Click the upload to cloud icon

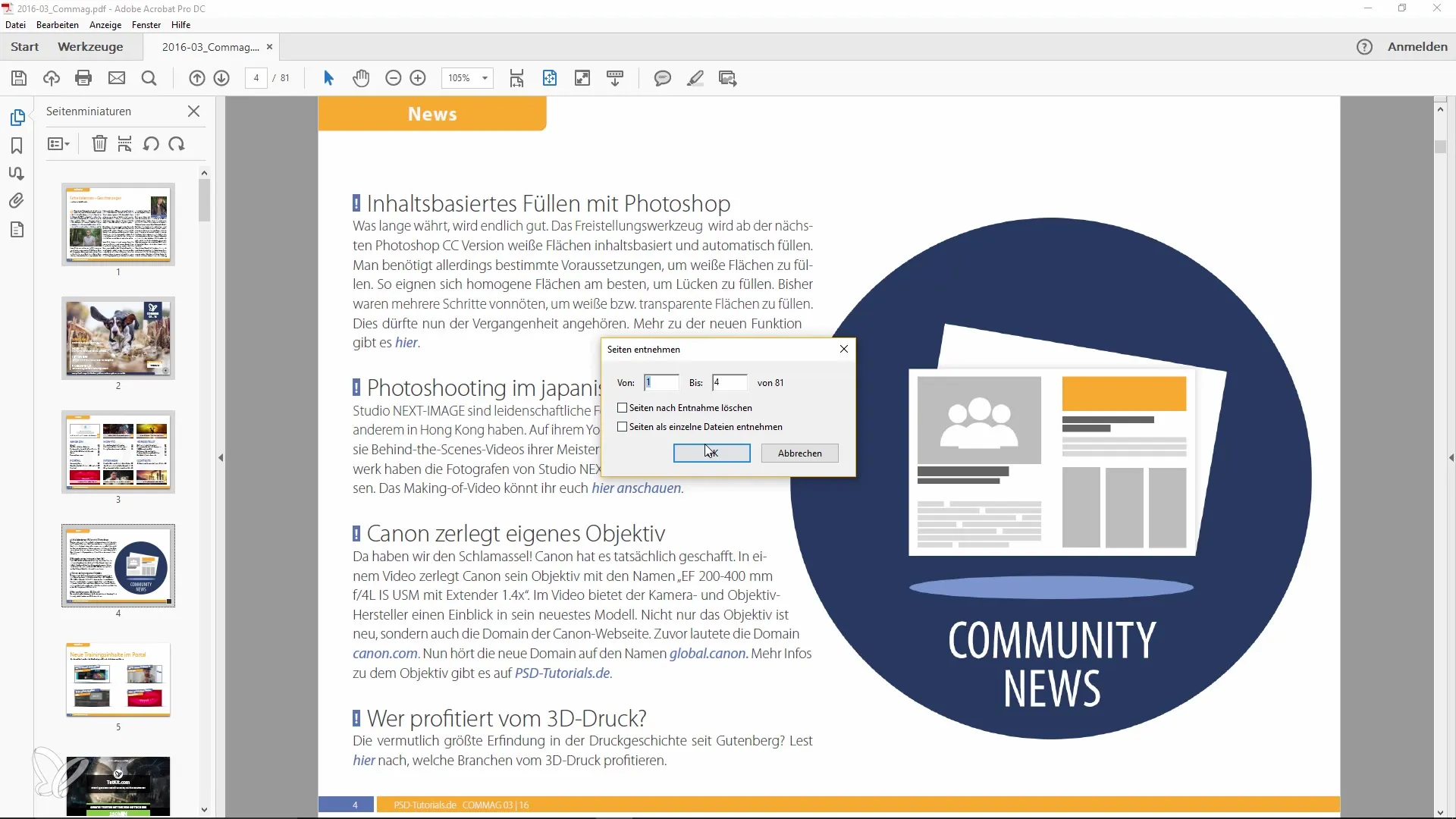(x=52, y=78)
